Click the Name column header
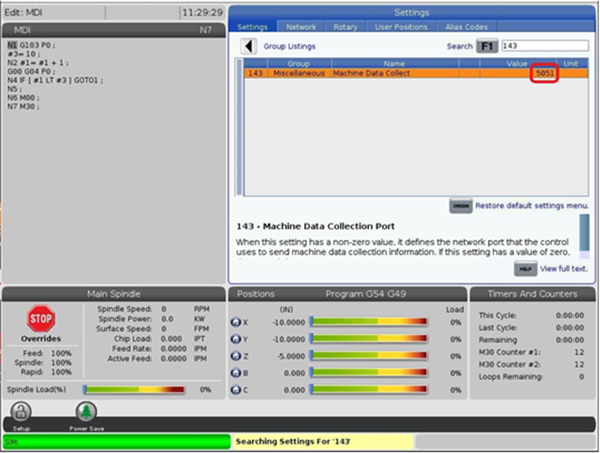Screen dimensions: 600x453 coord(395,64)
